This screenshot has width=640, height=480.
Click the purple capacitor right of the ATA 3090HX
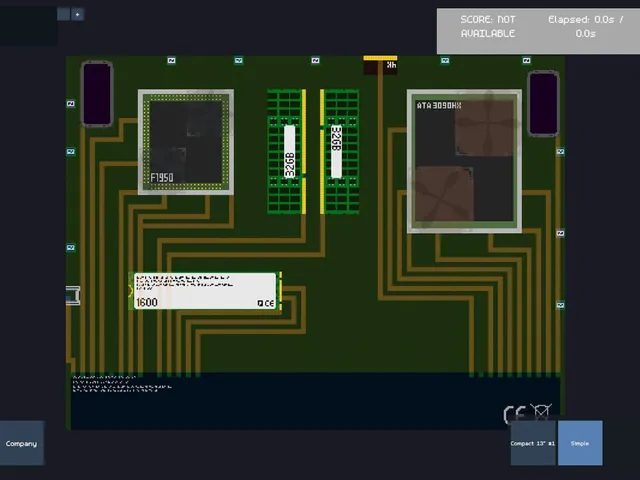tap(543, 103)
